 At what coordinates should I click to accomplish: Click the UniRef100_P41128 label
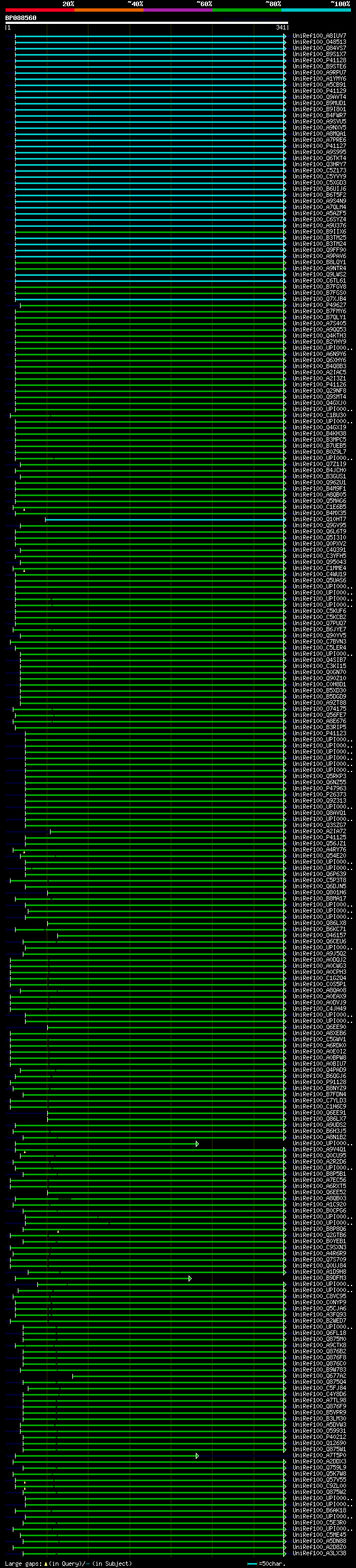tap(319, 60)
